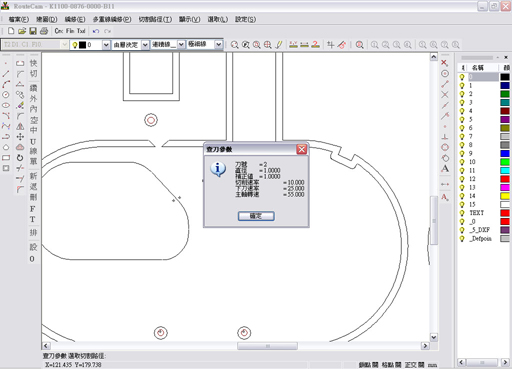The width and height of the screenshot is (512, 369).
Task: Select the circle drawing tool in left toolbar
Action: [6, 95]
